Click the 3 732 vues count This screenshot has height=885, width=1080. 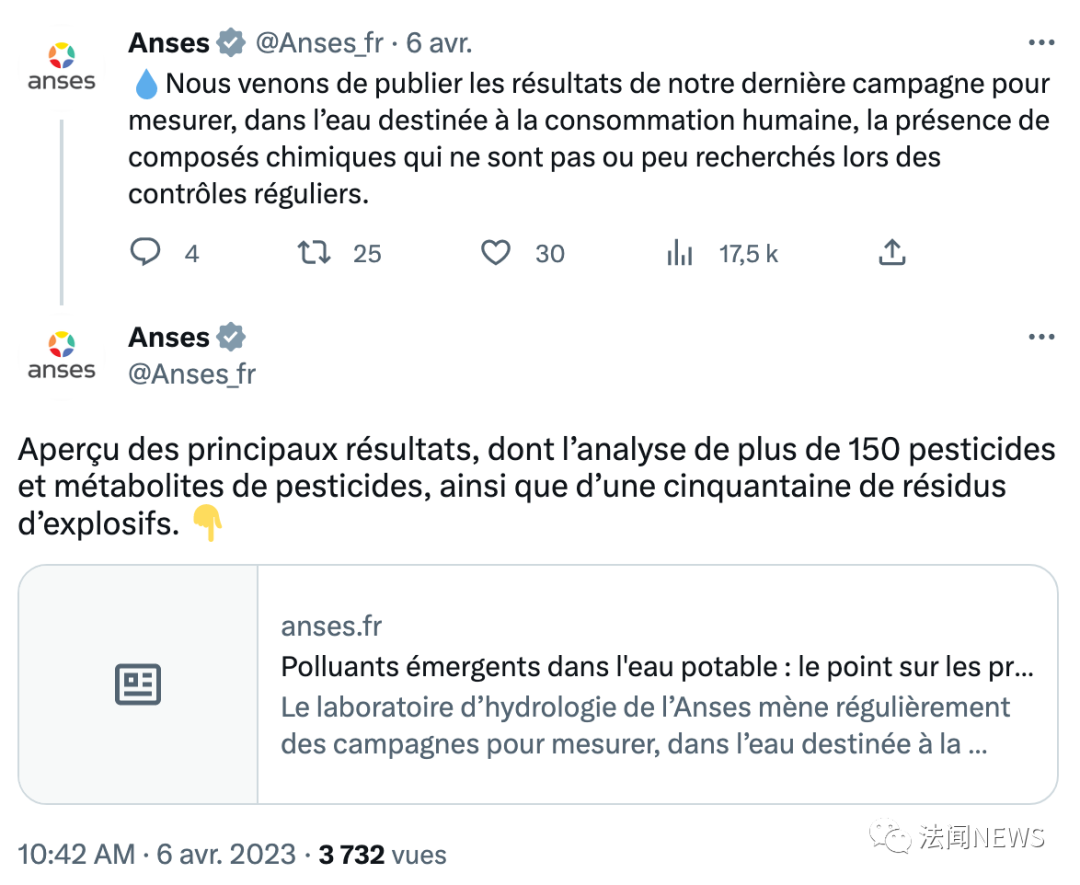coord(382,855)
